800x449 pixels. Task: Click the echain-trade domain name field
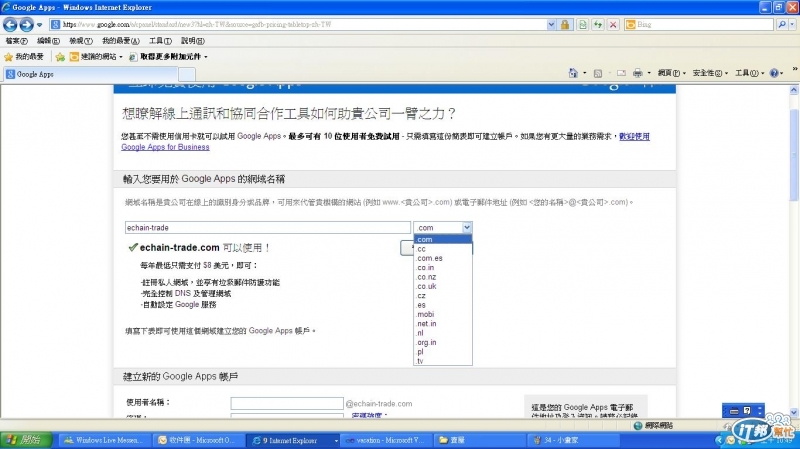(268, 228)
